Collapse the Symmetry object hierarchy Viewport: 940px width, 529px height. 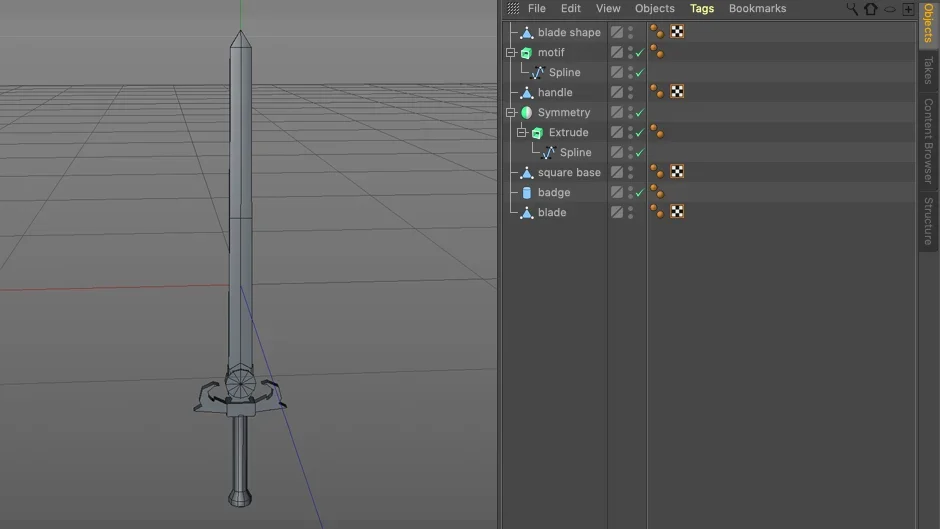511,113
